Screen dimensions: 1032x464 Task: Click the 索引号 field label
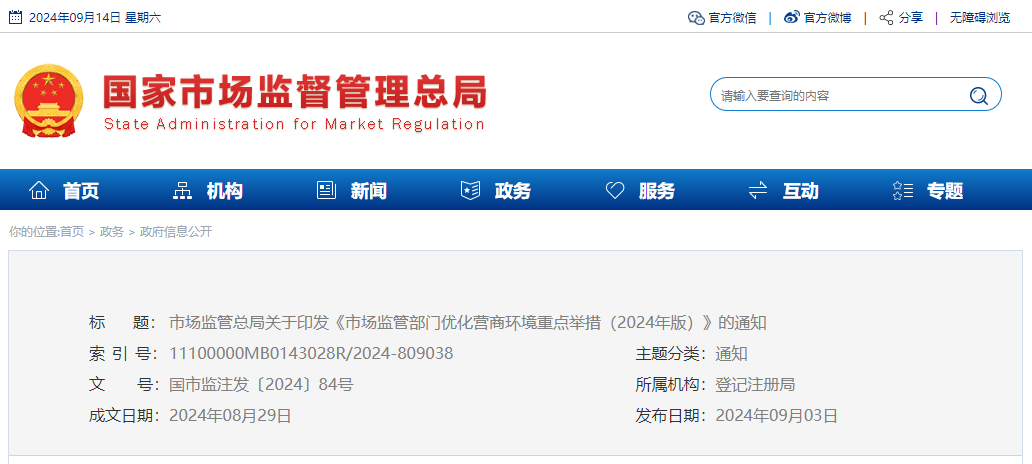point(122,353)
